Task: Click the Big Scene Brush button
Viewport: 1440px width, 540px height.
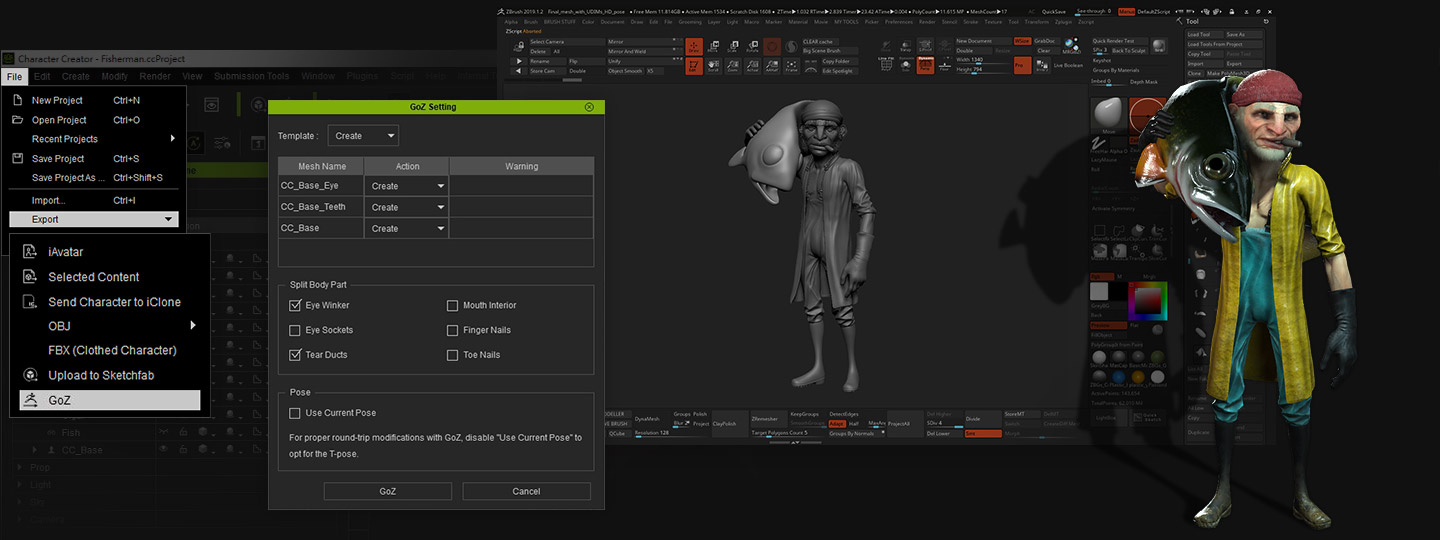Action: pos(830,51)
